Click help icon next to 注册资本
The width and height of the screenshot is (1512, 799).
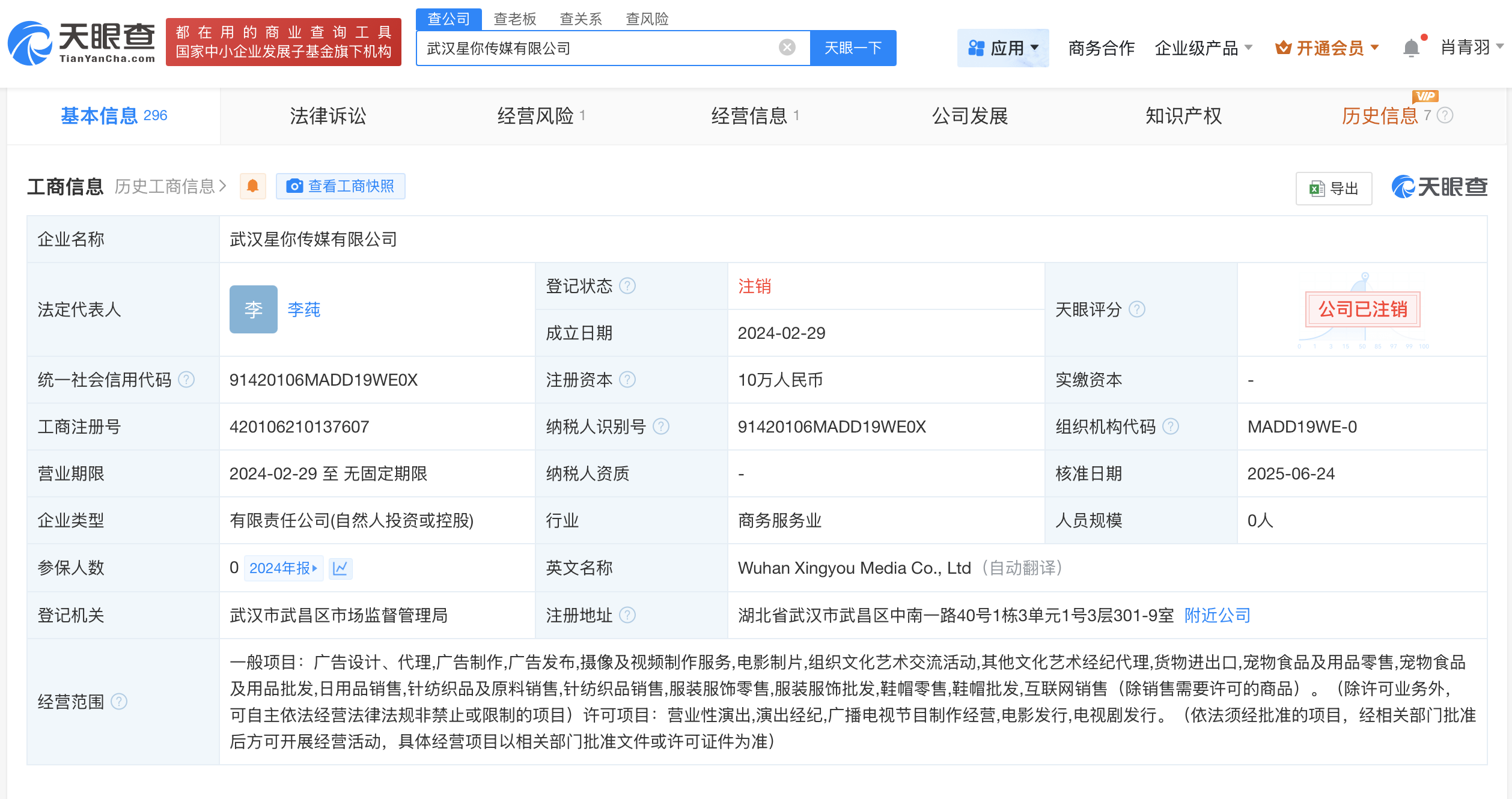click(627, 380)
